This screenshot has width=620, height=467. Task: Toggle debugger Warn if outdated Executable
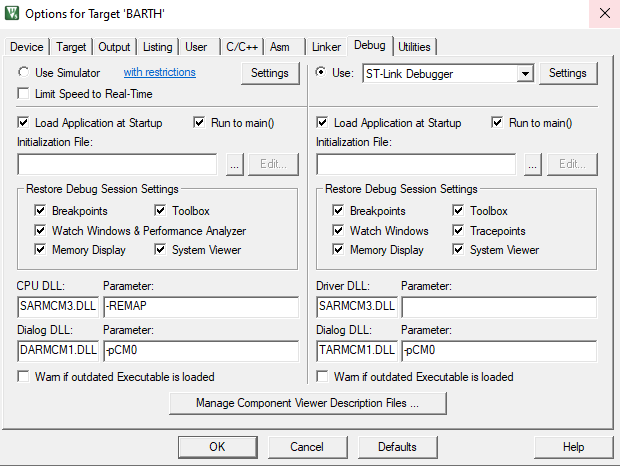click(x=322, y=376)
